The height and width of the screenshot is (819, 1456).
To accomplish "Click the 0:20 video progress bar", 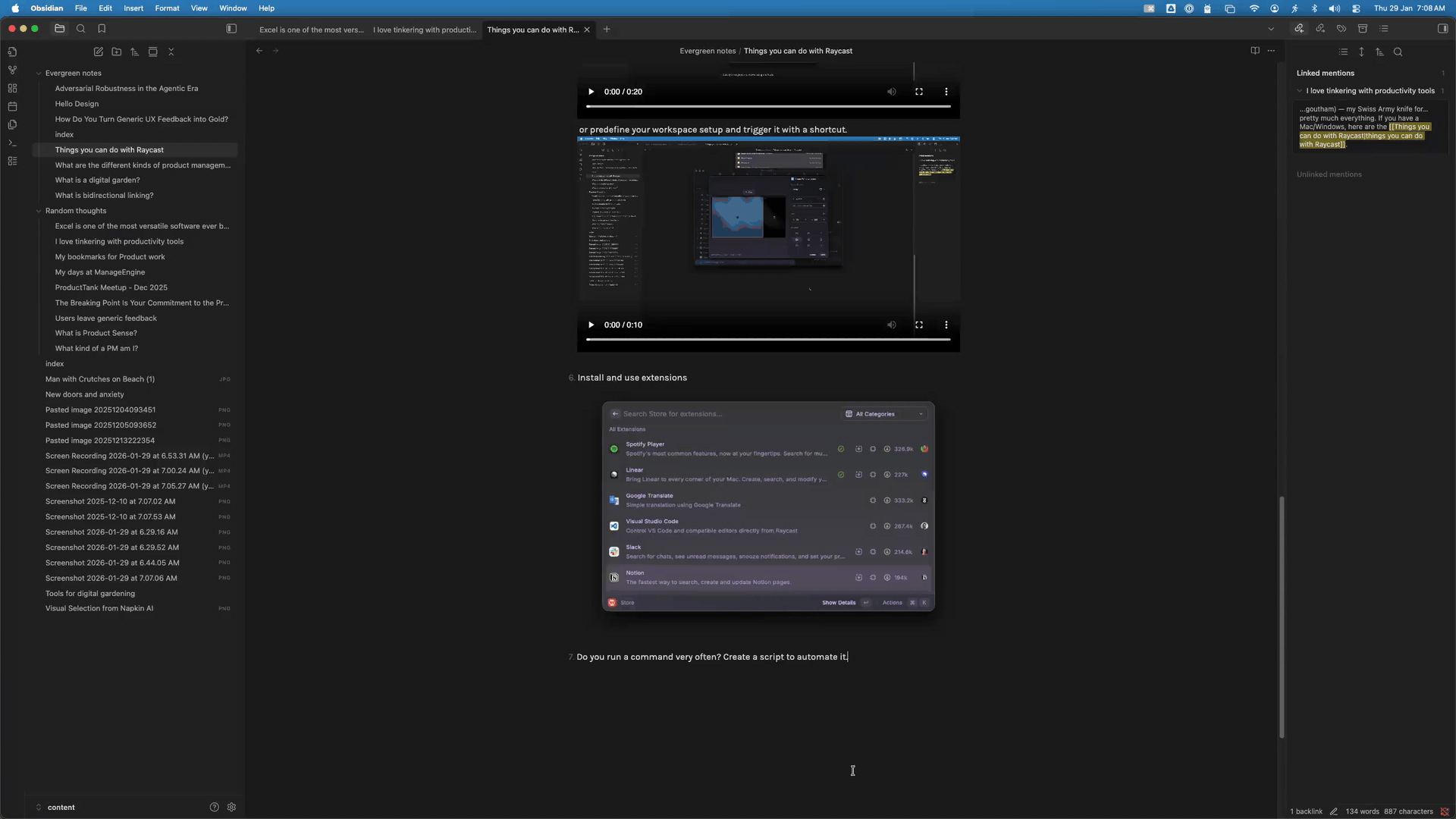I will (767, 106).
